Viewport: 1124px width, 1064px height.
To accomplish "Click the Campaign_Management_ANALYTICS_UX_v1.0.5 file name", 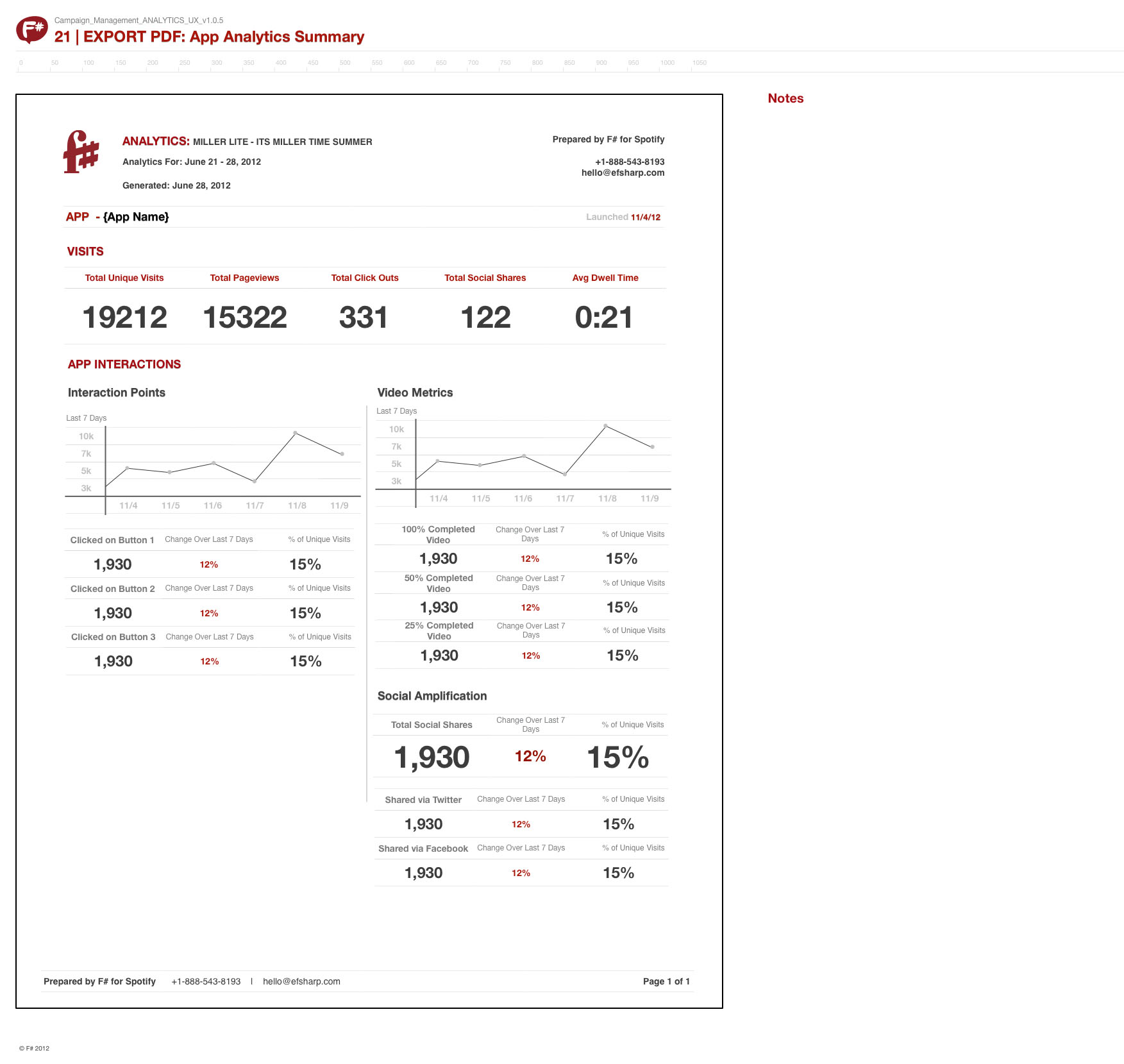I will [x=138, y=21].
